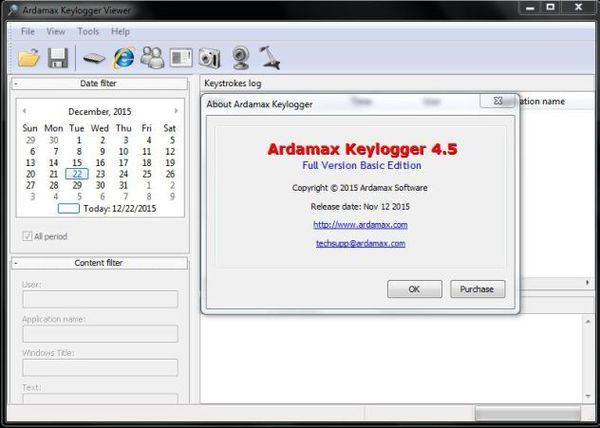Click the Purchase button
Viewport: 600px width, 428px height.
[477, 289]
